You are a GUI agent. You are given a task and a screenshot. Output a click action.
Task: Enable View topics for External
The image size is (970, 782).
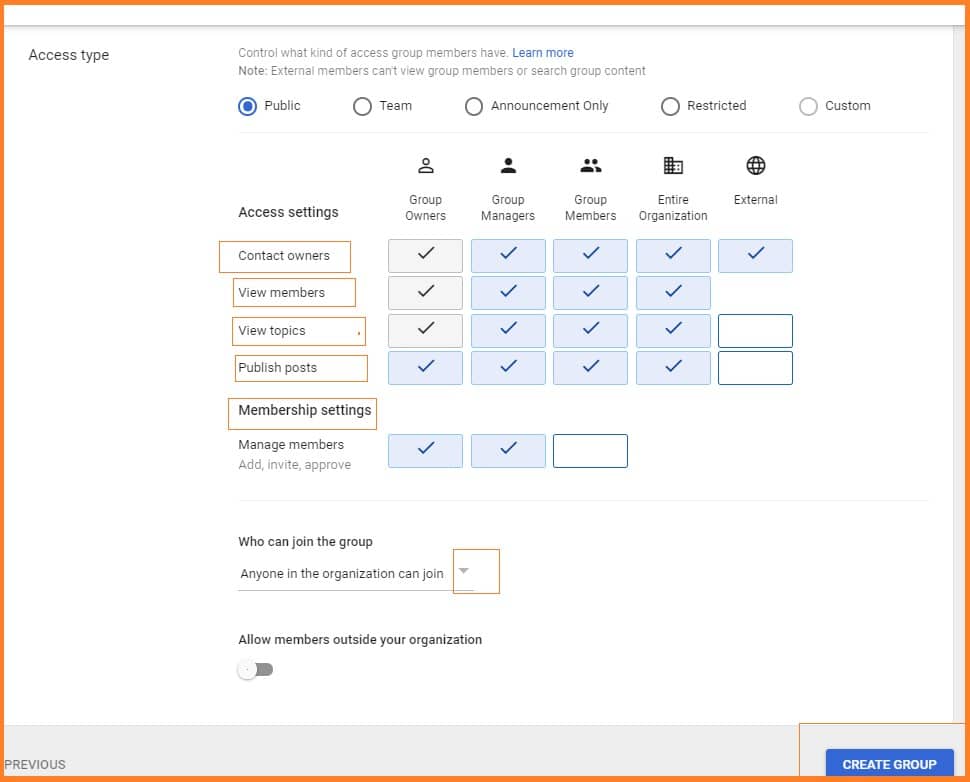(x=755, y=331)
